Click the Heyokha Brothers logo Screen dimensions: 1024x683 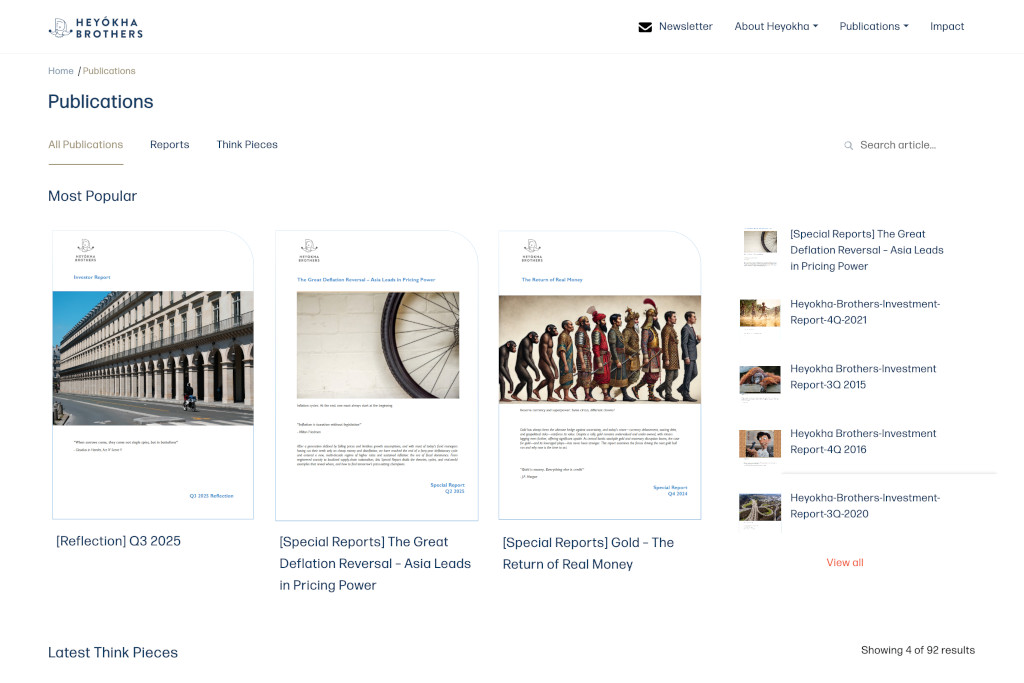click(x=96, y=27)
